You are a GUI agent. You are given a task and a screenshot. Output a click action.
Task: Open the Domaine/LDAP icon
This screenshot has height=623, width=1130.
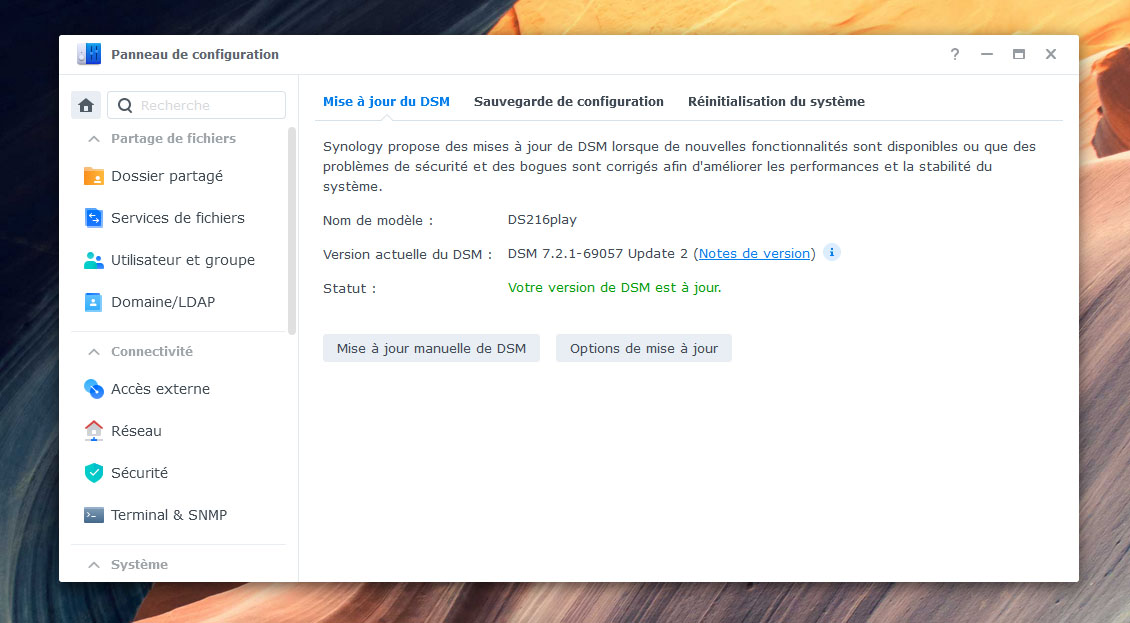tap(94, 302)
